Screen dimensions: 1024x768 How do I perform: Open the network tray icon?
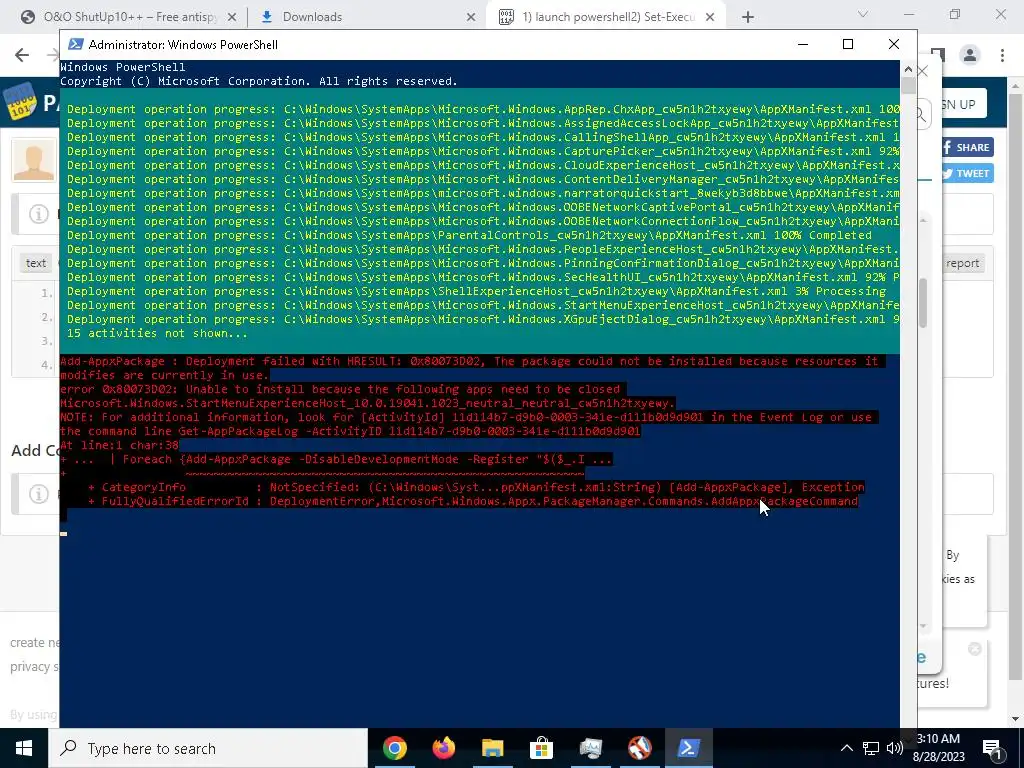871,748
